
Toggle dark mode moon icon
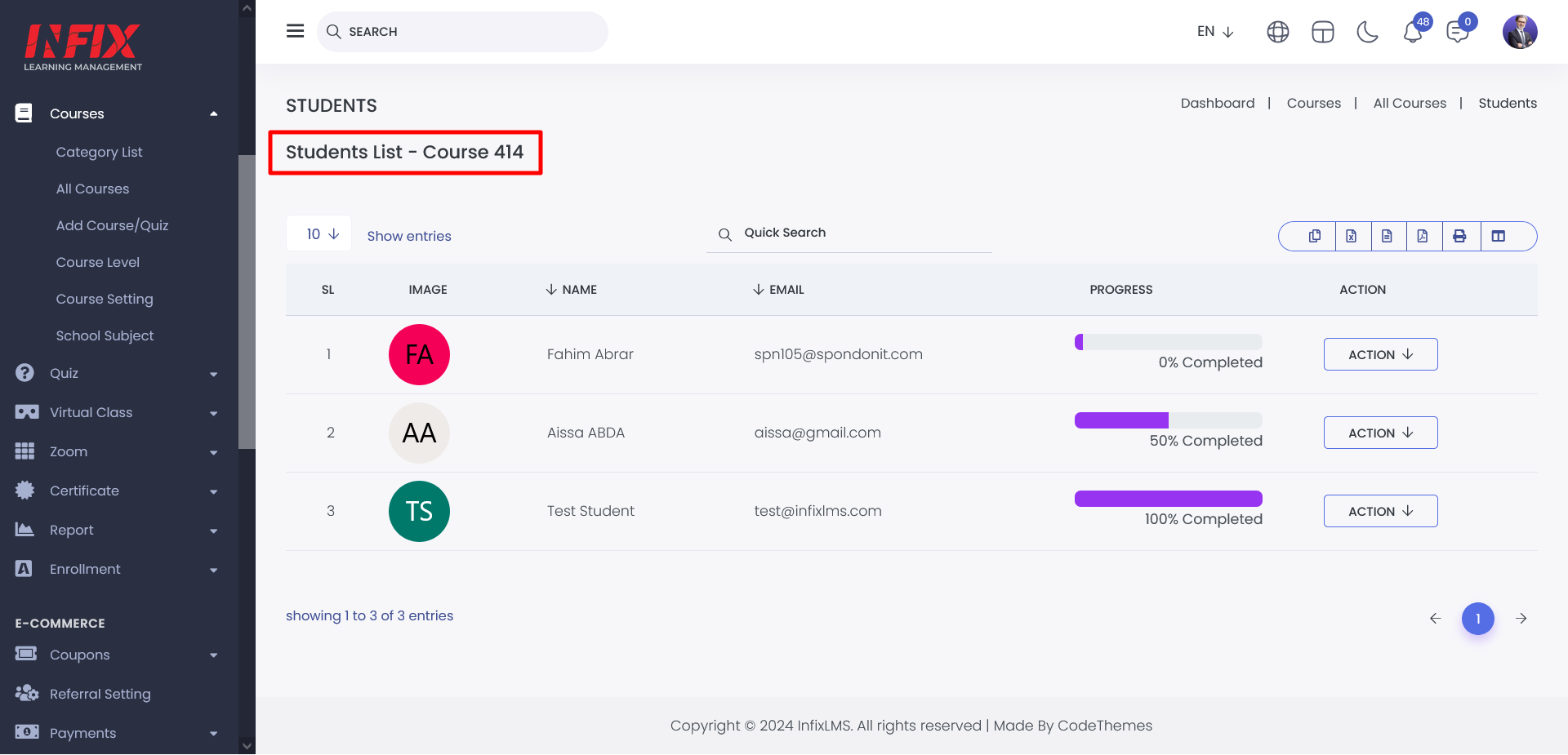[x=1367, y=32]
